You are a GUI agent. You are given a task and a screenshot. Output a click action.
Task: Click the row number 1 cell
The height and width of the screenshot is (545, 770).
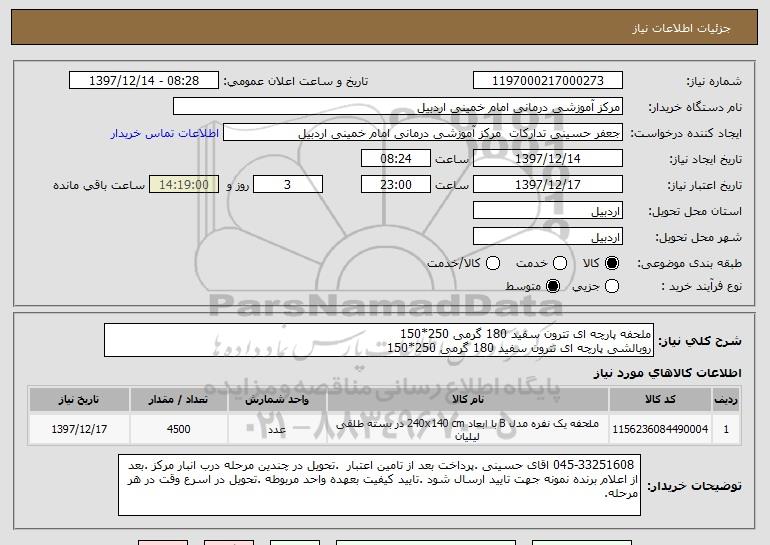click(726, 429)
